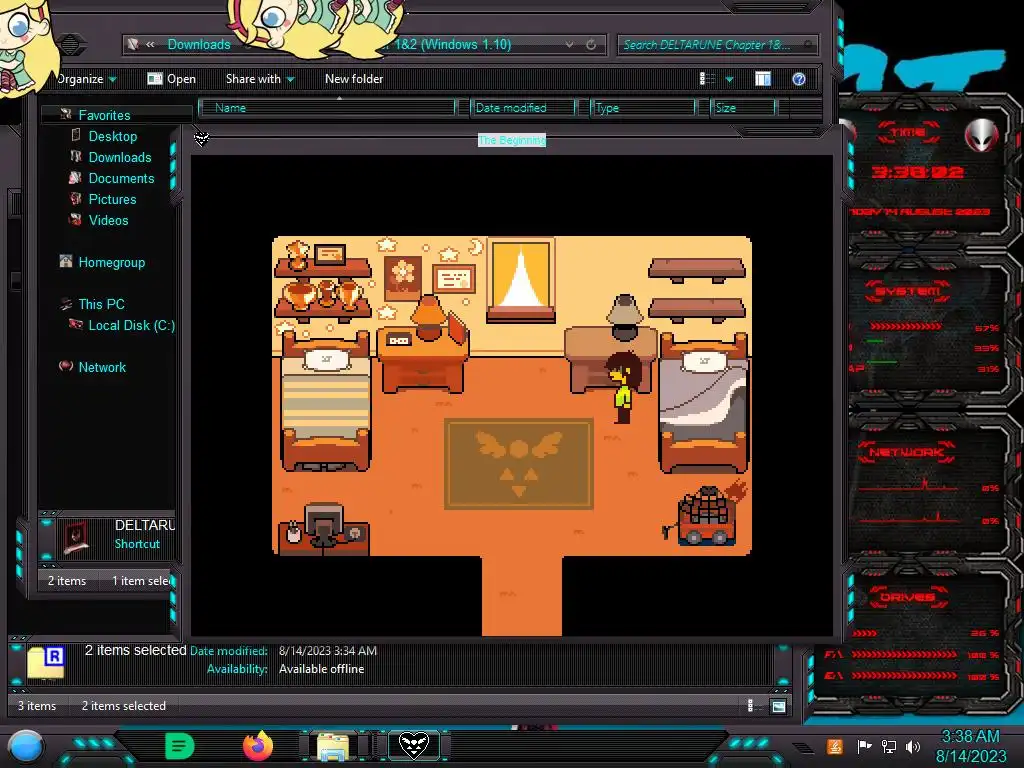The width and height of the screenshot is (1024, 768).
Task: Select This PC in the sidebar
Action: 101,304
